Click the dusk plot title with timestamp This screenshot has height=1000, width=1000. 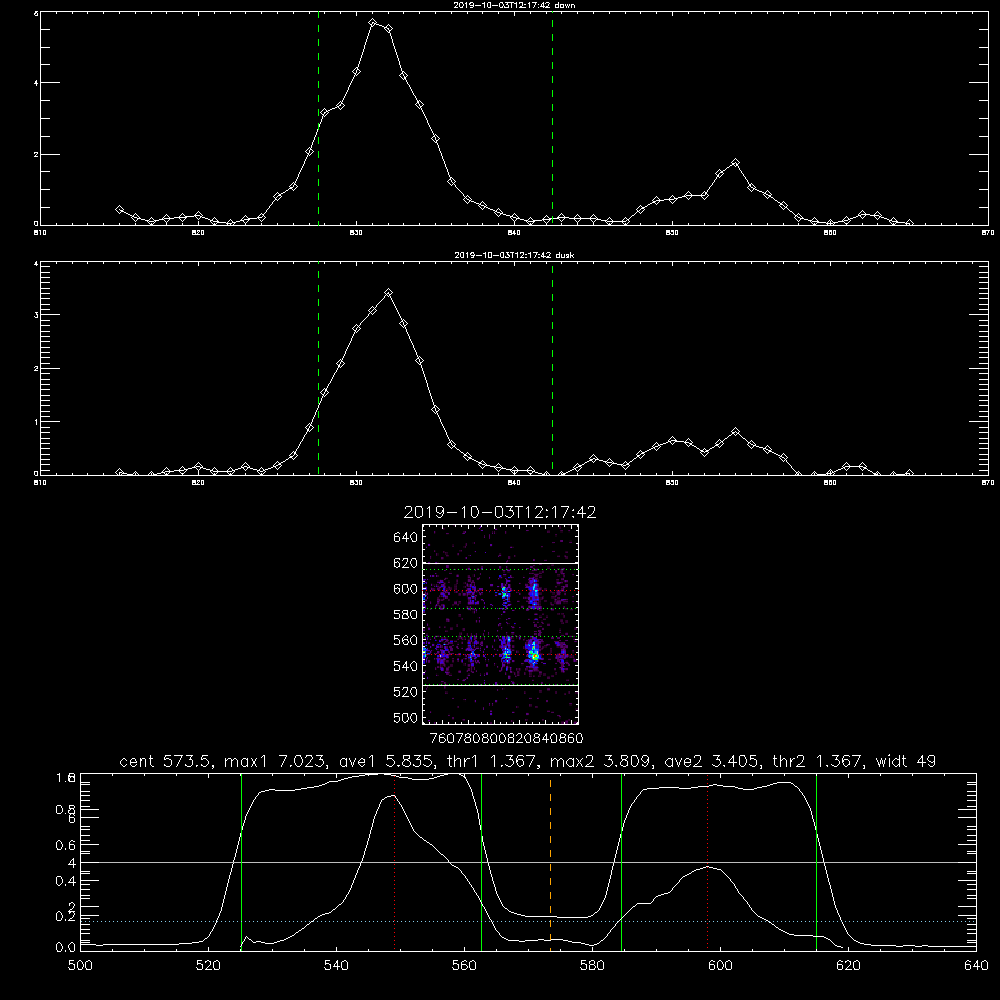(x=514, y=255)
